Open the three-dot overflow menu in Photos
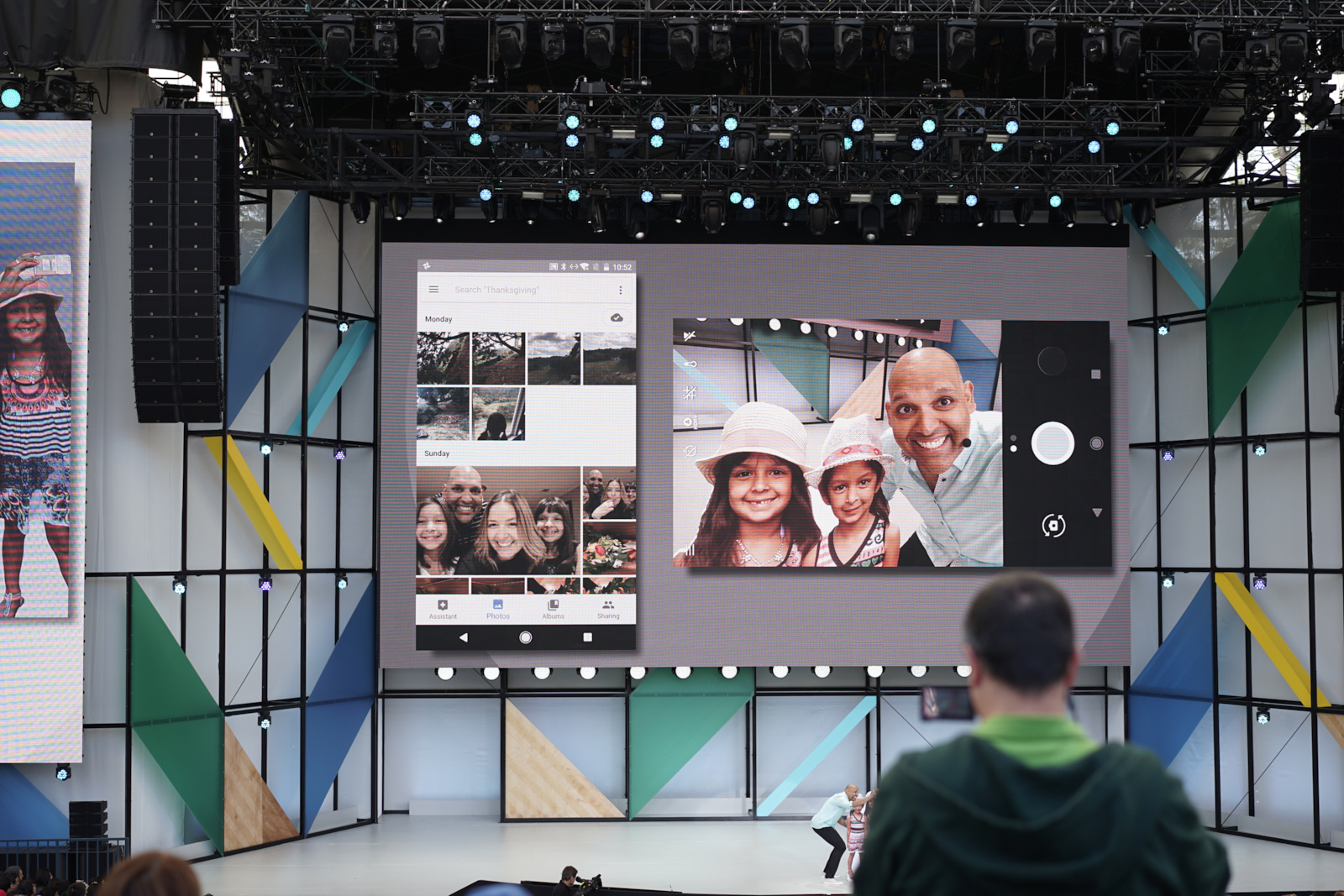This screenshot has width=1344, height=896. (x=621, y=290)
